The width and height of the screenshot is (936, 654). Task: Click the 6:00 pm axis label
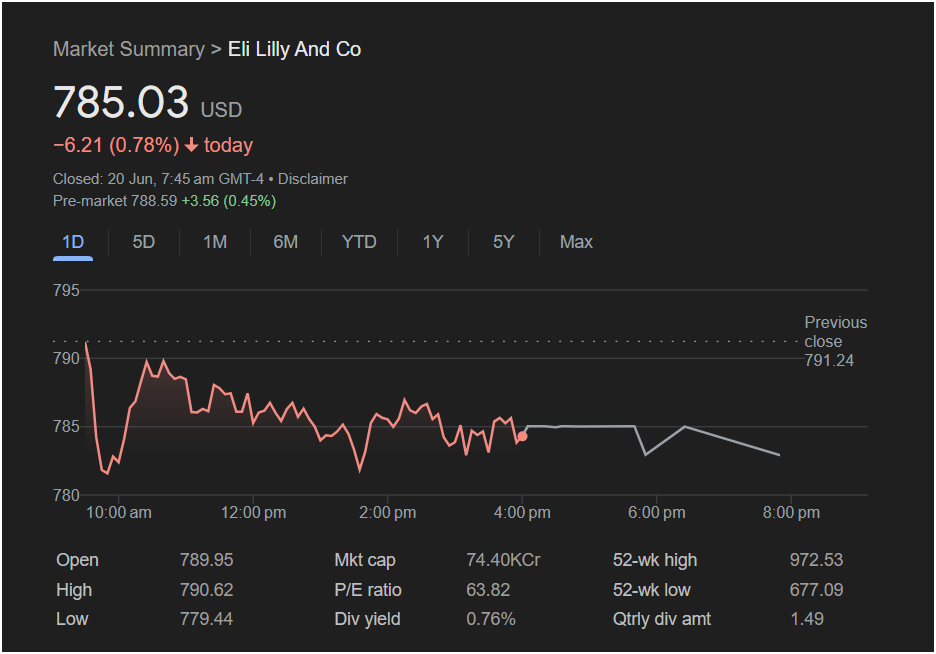(x=657, y=513)
